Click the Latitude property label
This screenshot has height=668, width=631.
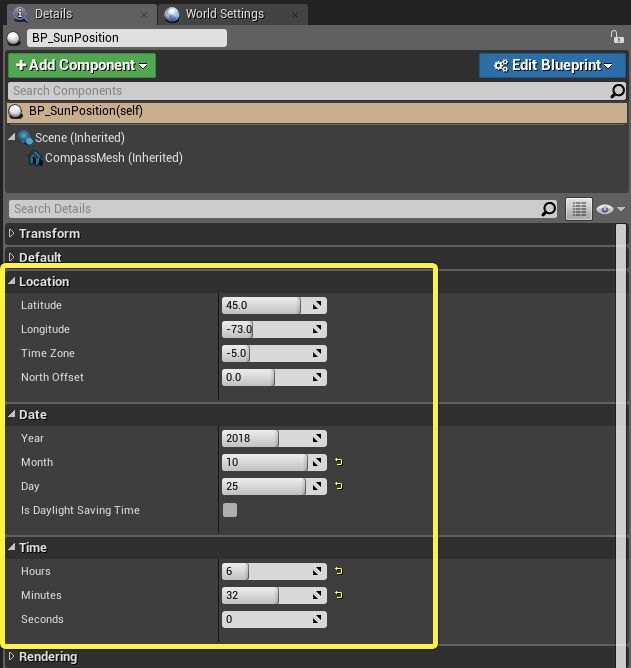pyautogui.click(x=41, y=305)
